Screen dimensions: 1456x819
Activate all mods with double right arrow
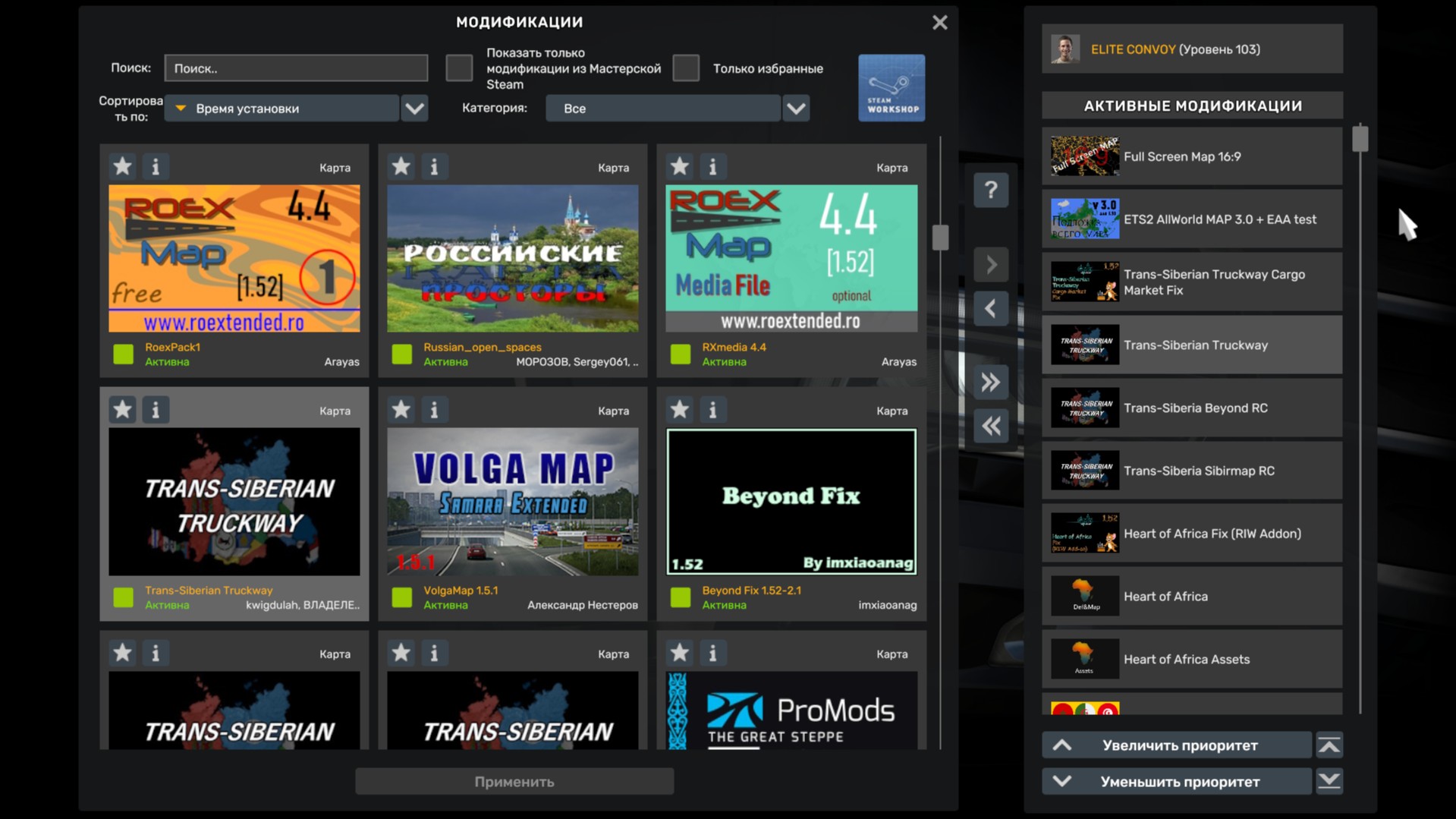tap(991, 382)
